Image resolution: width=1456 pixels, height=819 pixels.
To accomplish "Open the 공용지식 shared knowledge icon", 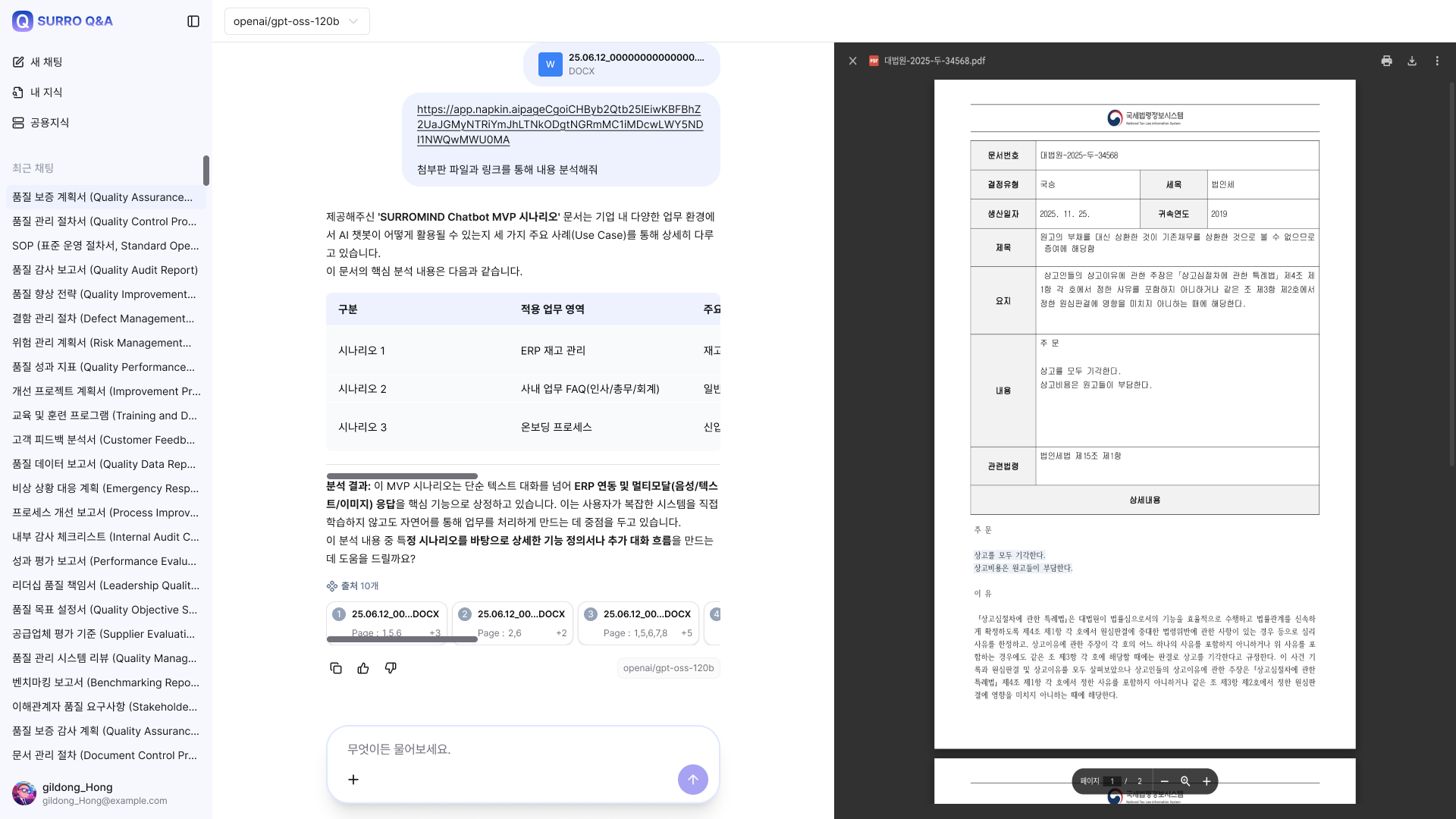I will coord(18,122).
